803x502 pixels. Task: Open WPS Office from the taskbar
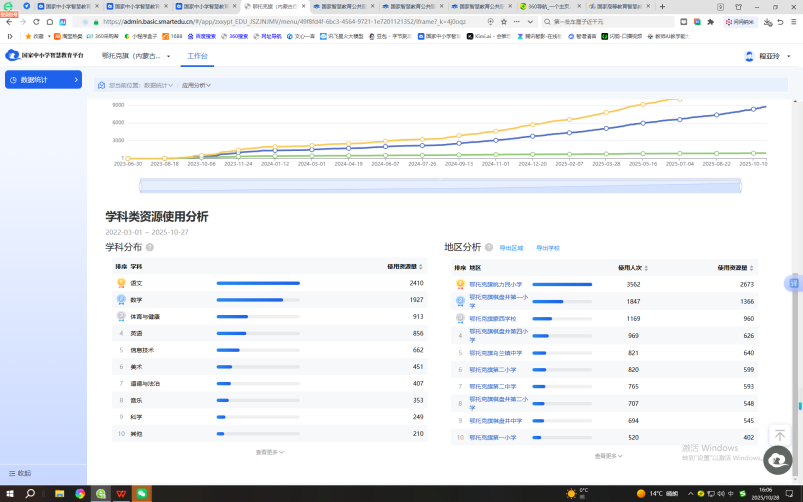click(x=121, y=493)
